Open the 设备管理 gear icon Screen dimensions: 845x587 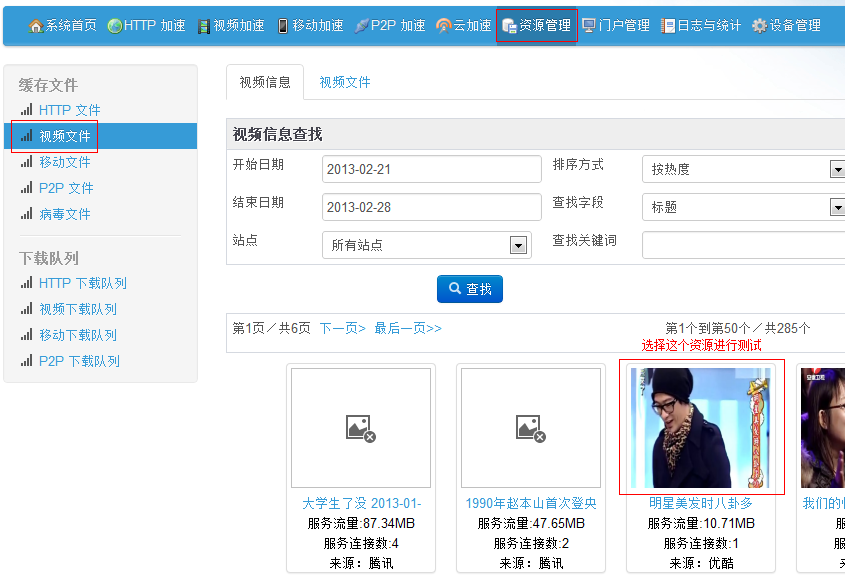759,26
